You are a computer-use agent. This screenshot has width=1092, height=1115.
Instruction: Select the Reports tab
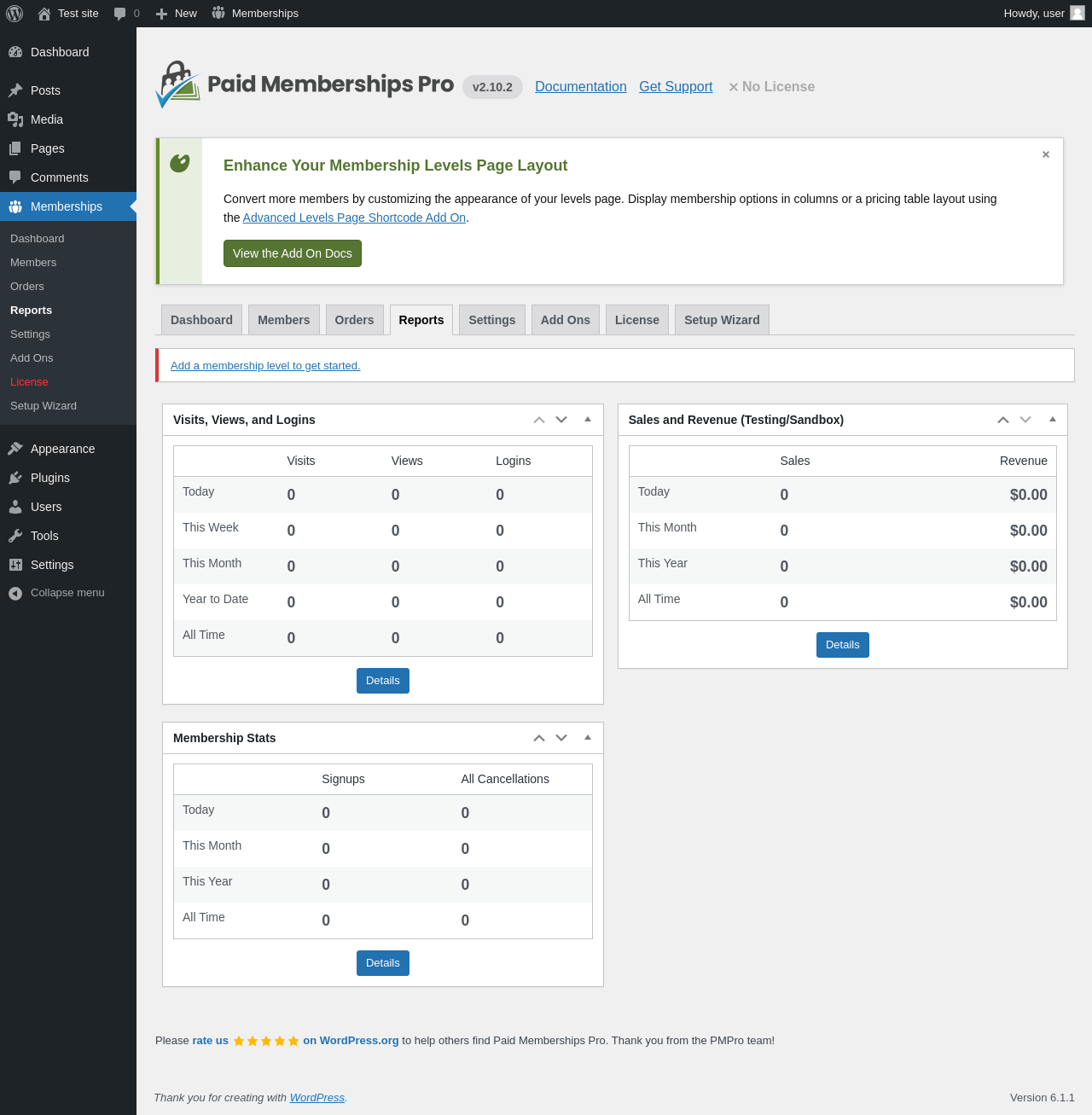click(421, 320)
